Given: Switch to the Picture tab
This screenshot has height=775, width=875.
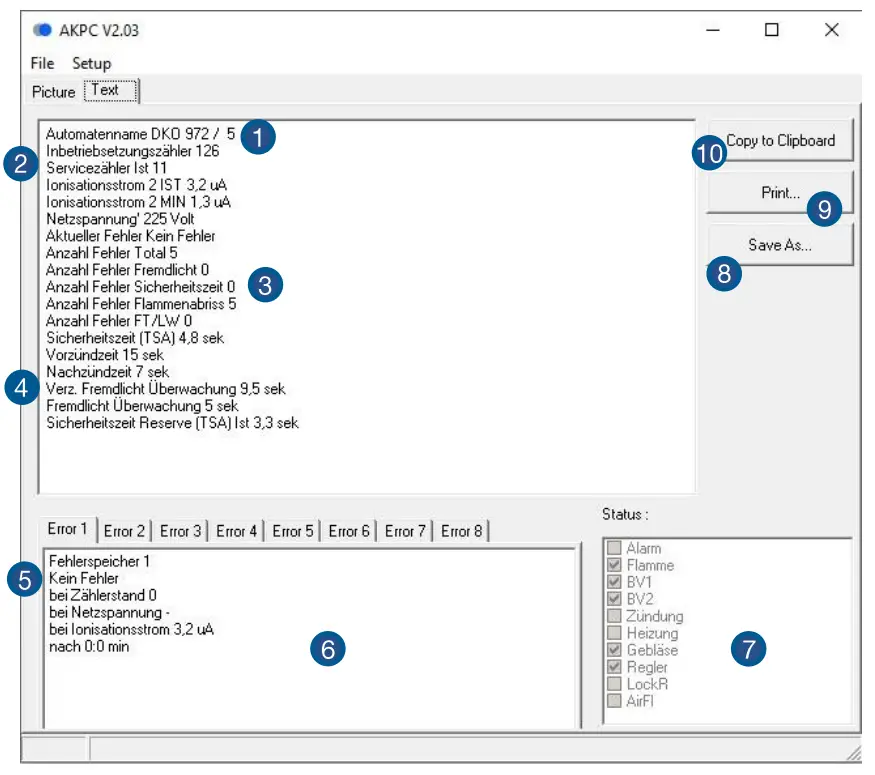Looking at the screenshot, I should [x=53, y=91].
